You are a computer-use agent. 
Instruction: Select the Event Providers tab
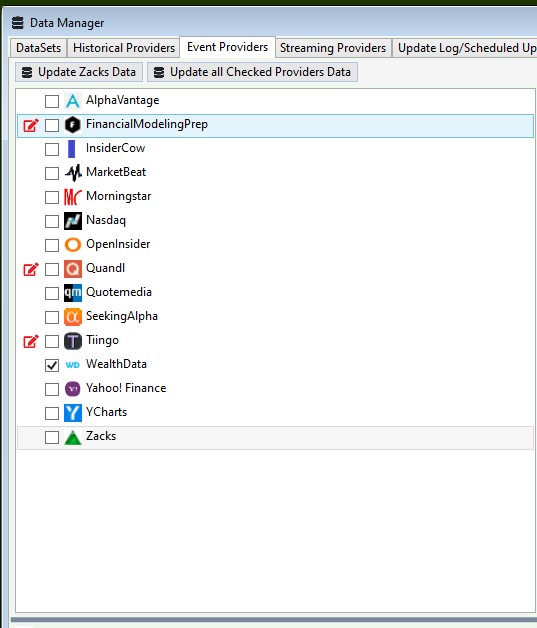pyautogui.click(x=227, y=47)
